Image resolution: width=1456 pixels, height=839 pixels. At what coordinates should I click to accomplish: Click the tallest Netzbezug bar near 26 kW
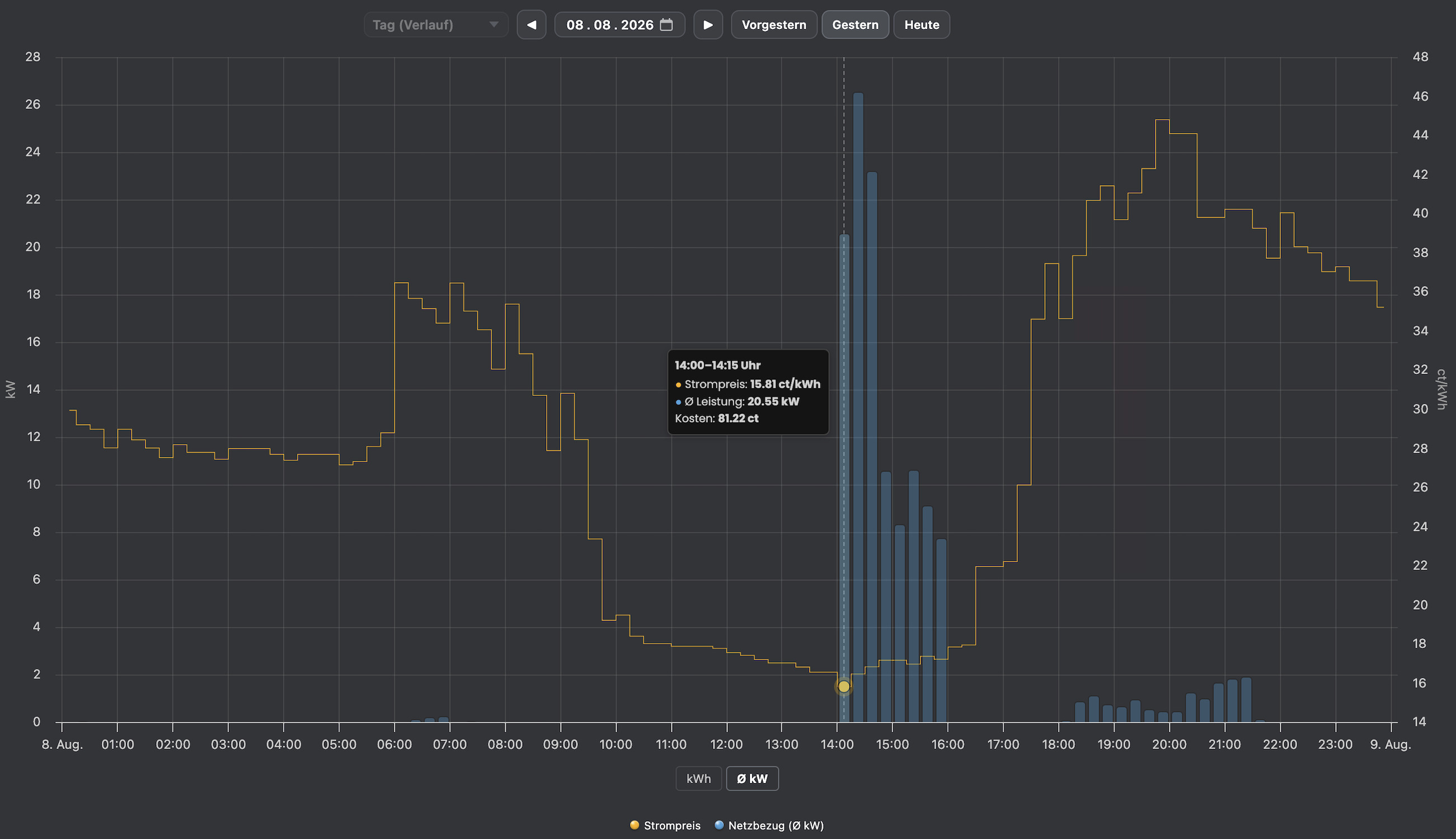click(858, 407)
